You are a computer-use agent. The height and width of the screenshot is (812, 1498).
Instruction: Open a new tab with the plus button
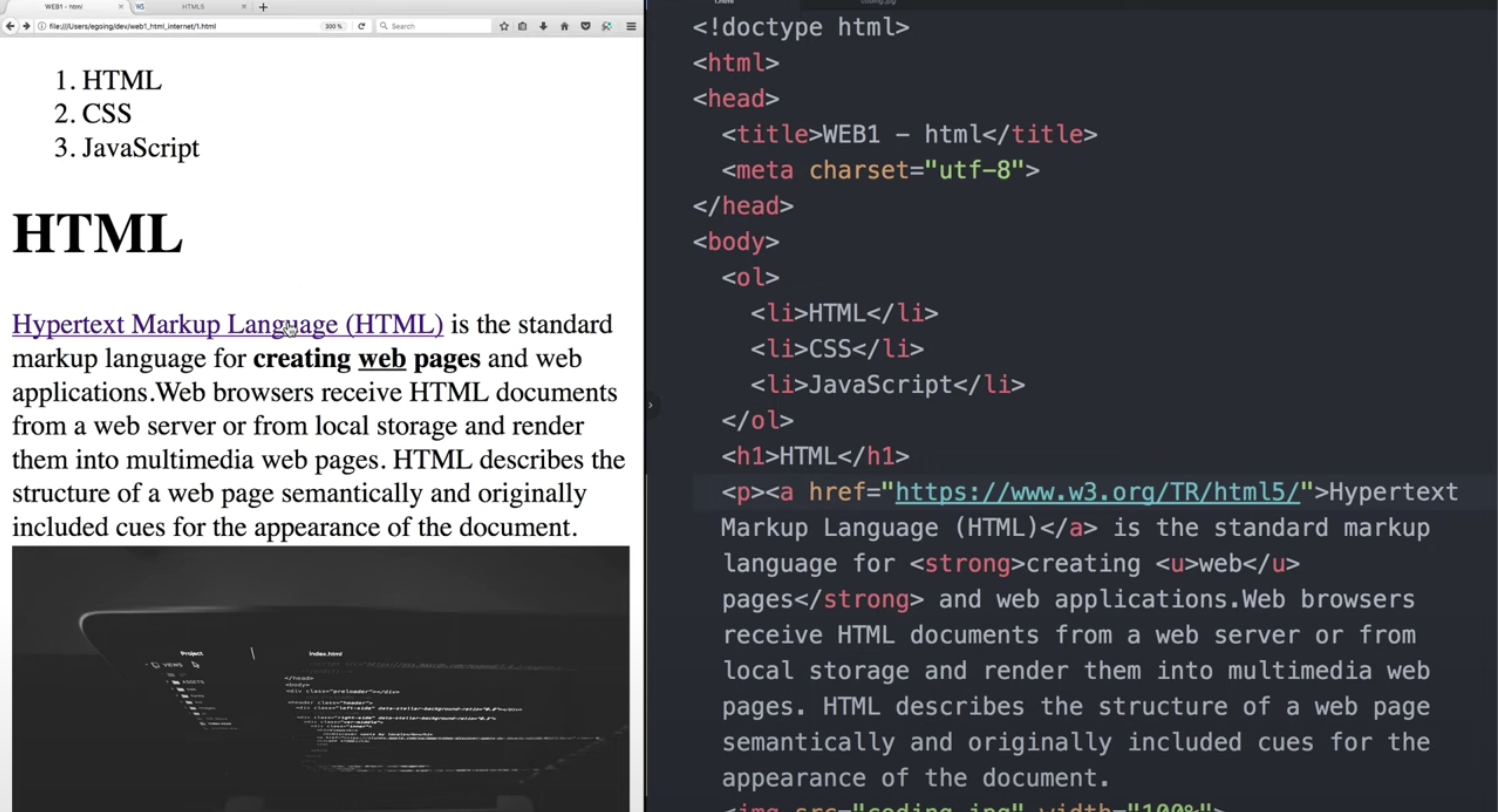pyautogui.click(x=263, y=7)
